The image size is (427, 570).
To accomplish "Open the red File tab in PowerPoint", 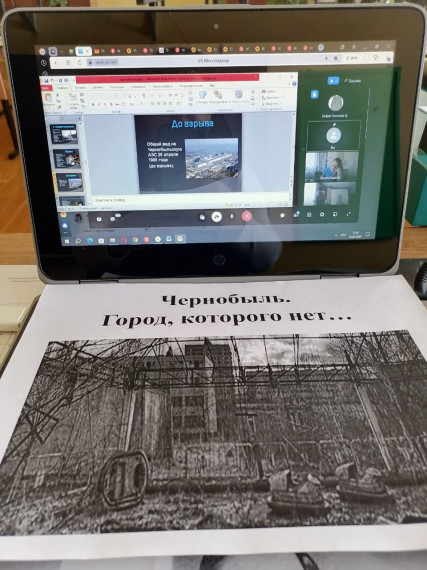I will point(47,88).
